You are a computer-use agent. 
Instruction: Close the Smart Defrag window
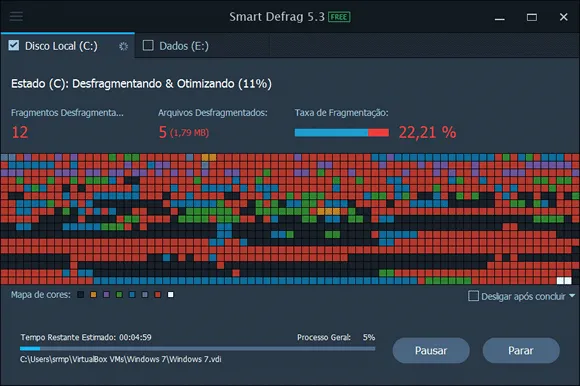tap(563, 17)
